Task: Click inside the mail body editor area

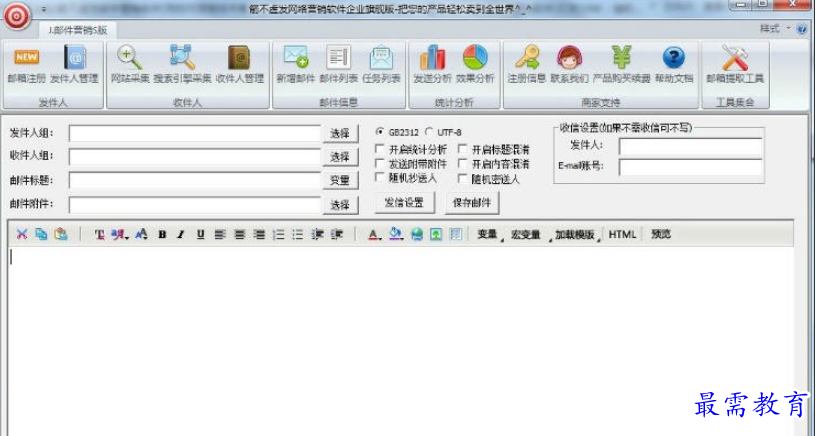Action: pos(401,341)
